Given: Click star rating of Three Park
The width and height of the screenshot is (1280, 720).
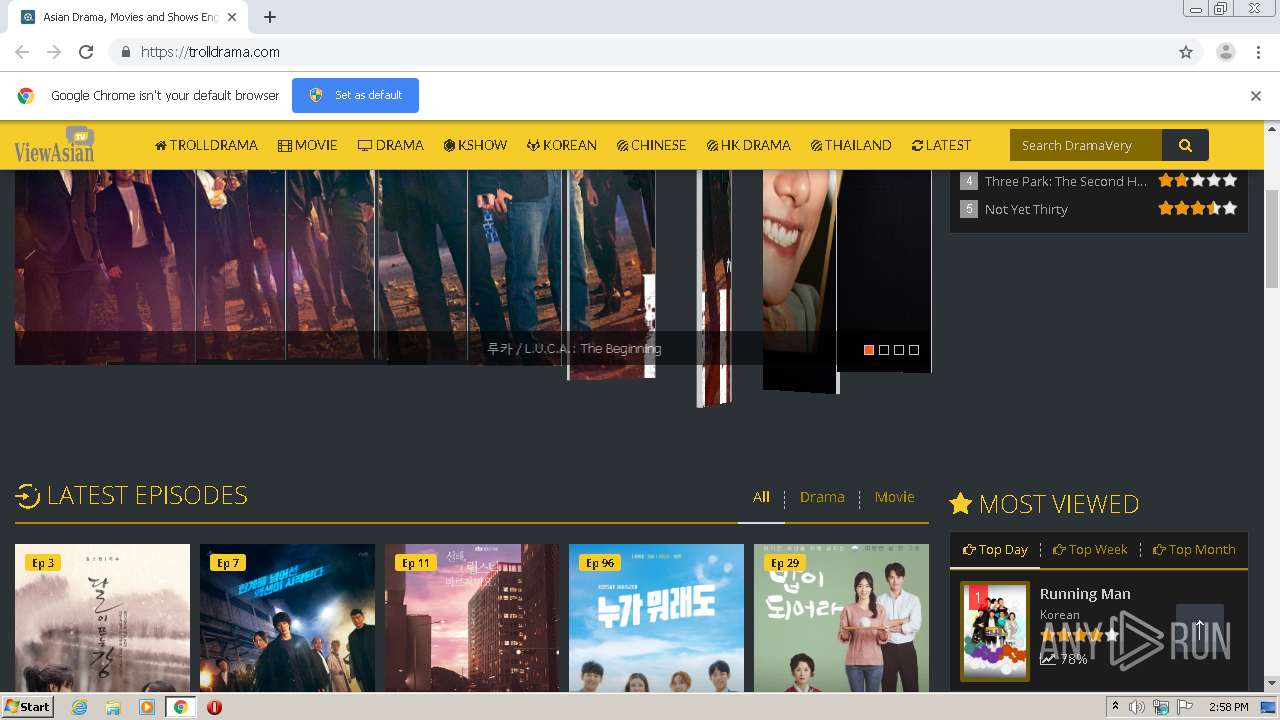Looking at the screenshot, I should pyautogui.click(x=1198, y=180).
